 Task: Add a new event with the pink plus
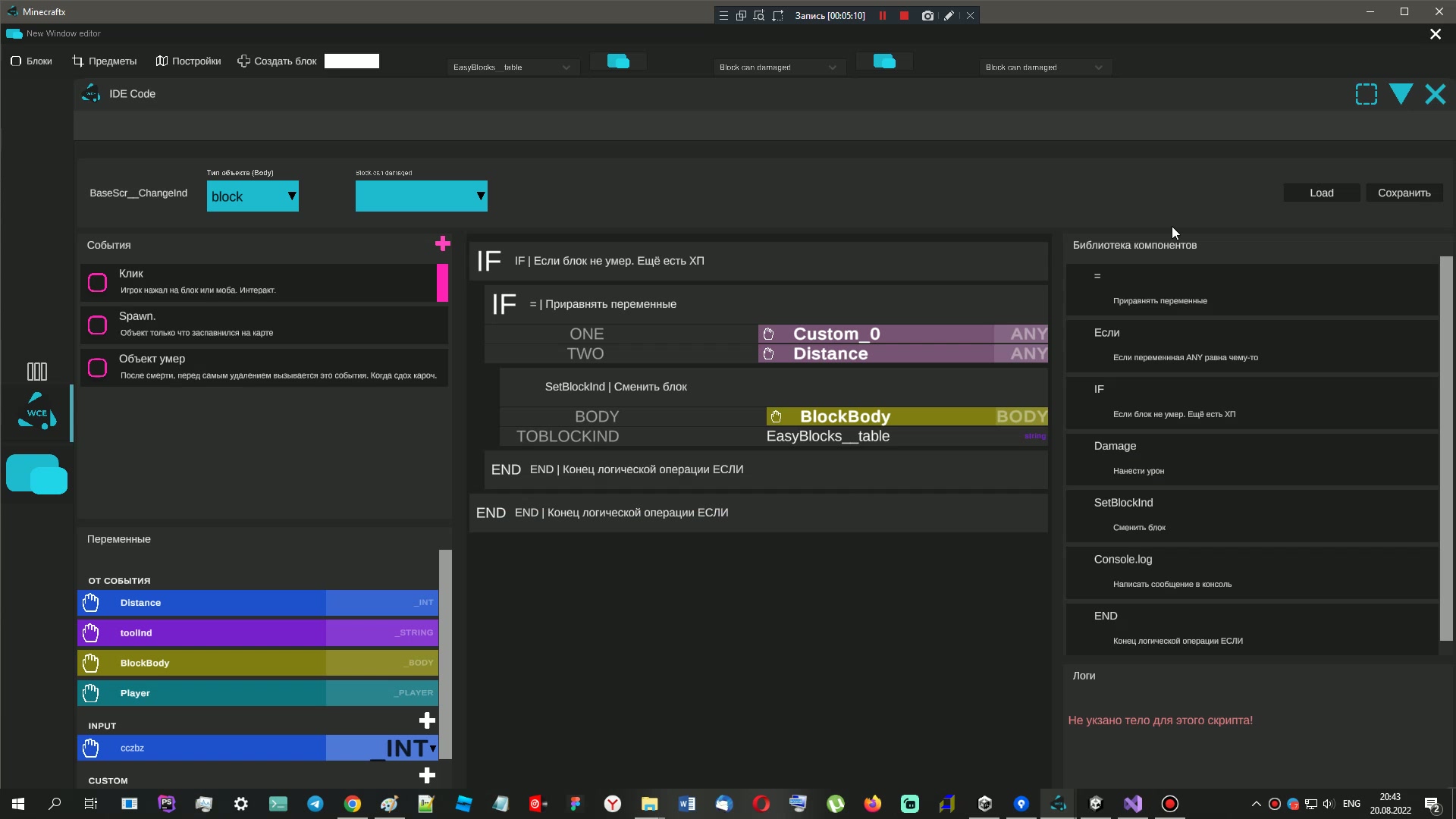(443, 243)
